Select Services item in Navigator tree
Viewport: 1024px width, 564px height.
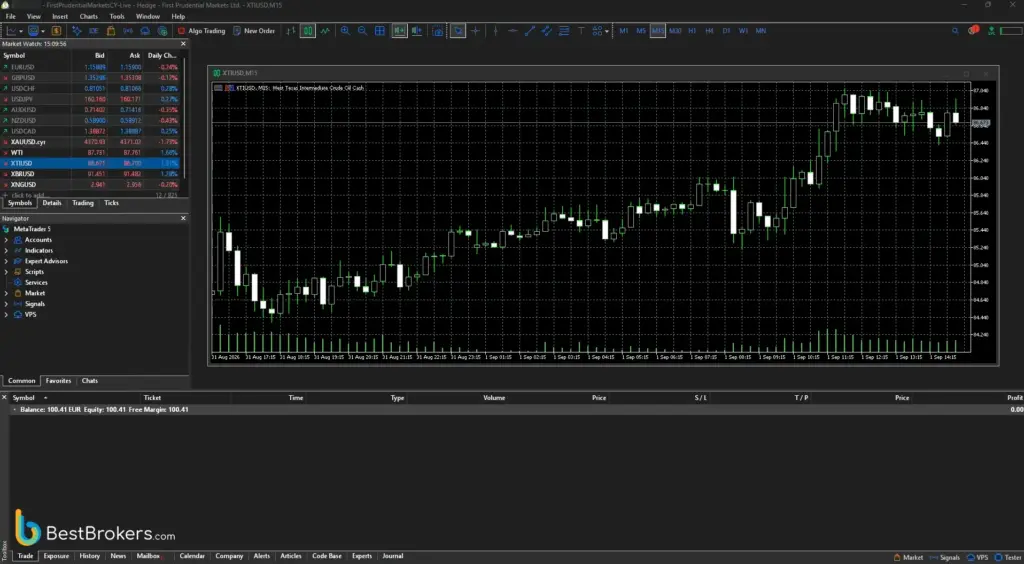pyautogui.click(x=36, y=283)
